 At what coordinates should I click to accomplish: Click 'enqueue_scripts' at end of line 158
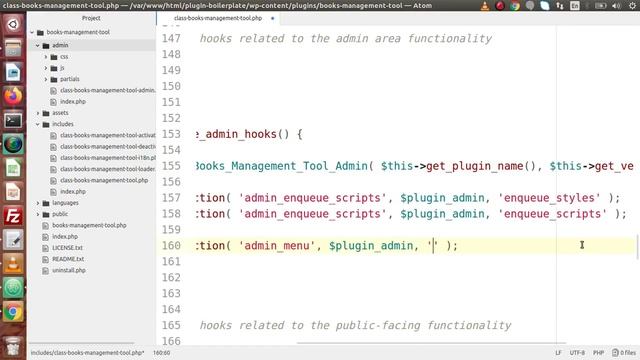tap(553, 214)
